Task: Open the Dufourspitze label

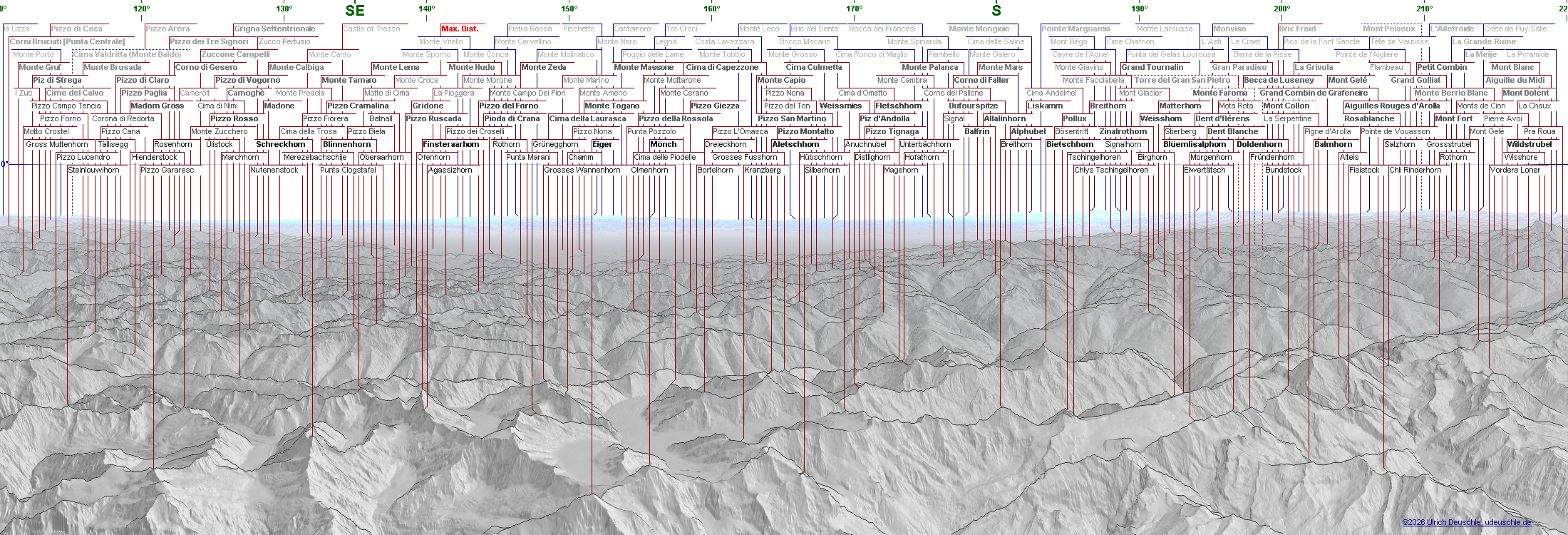Action: click(973, 106)
